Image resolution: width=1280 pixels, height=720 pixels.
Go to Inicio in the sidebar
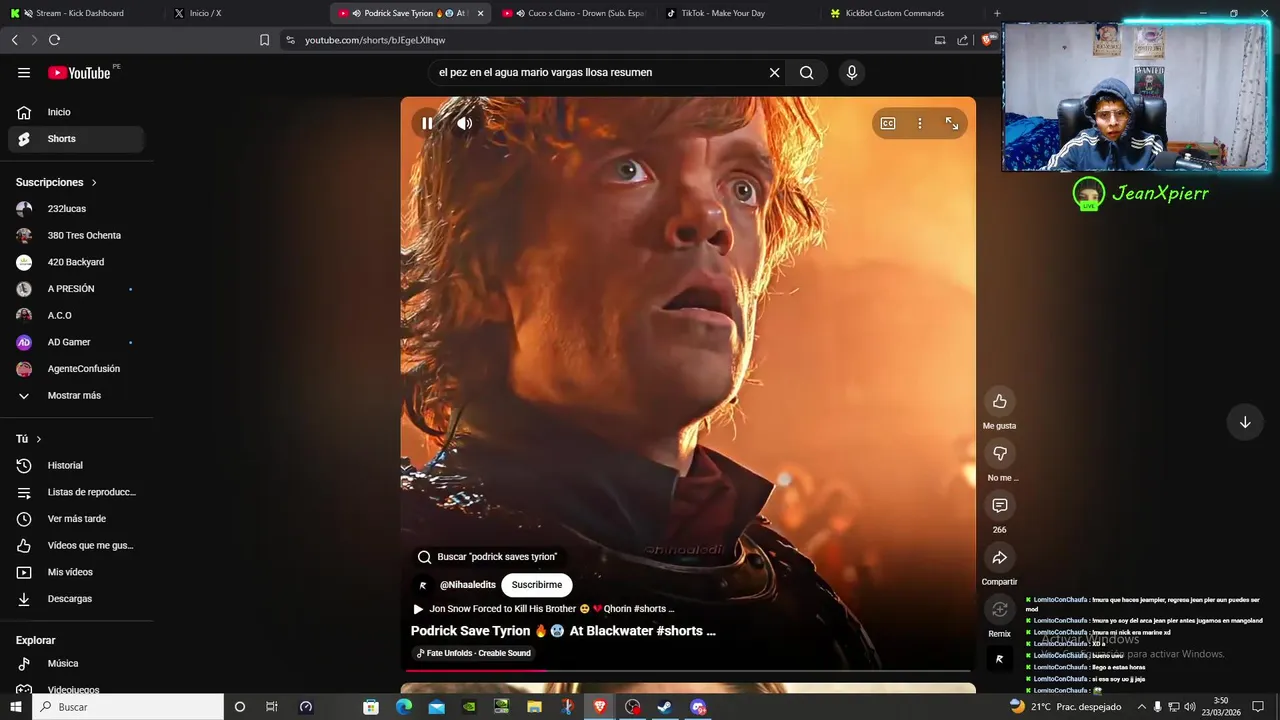tap(76, 112)
